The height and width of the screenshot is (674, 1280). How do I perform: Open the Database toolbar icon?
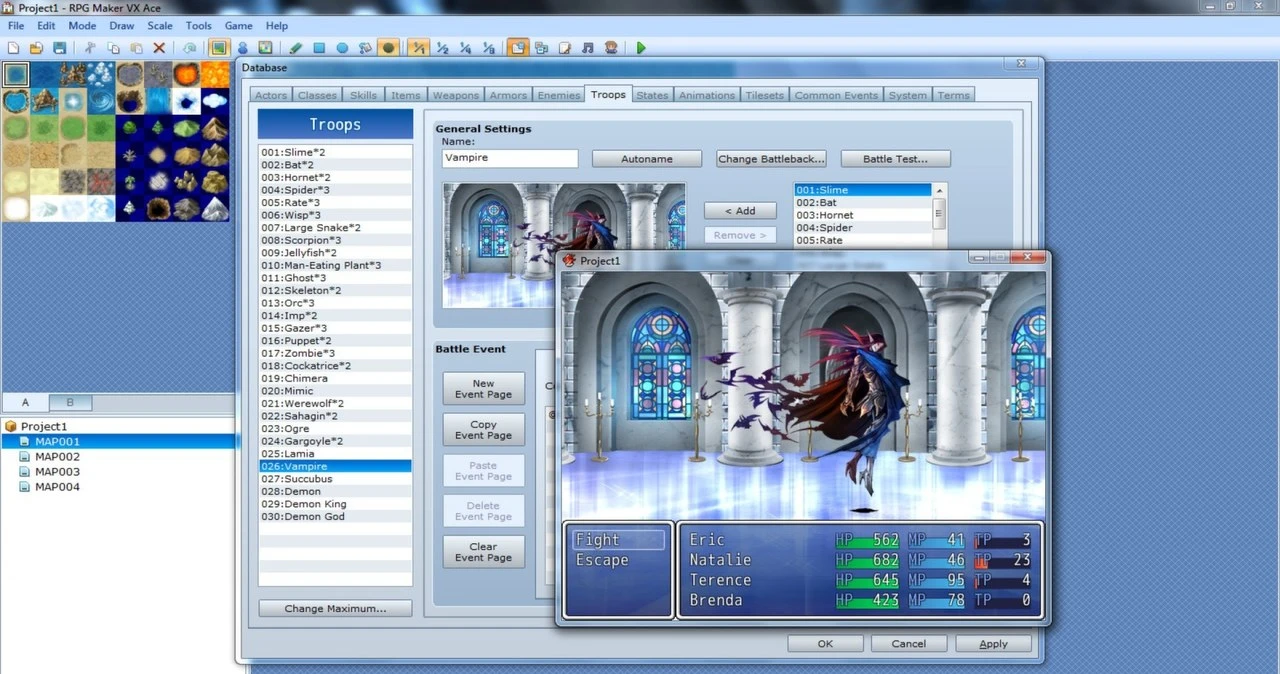(518, 47)
